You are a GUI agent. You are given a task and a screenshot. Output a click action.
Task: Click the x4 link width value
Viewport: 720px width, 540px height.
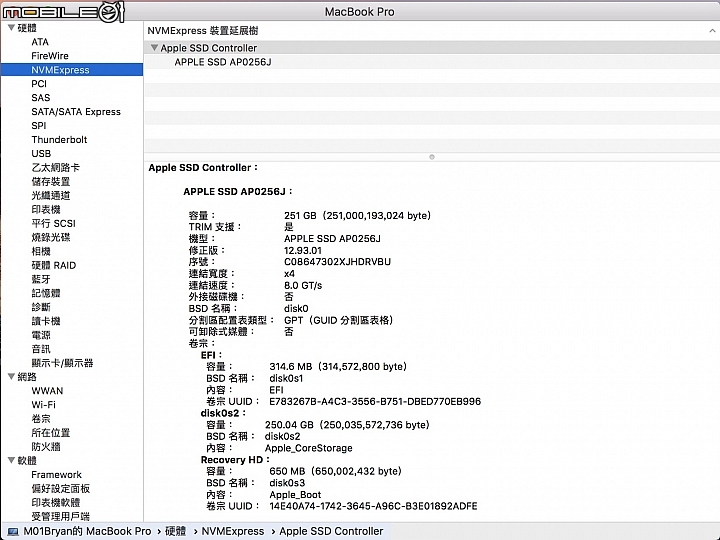[x=289, y=274]
